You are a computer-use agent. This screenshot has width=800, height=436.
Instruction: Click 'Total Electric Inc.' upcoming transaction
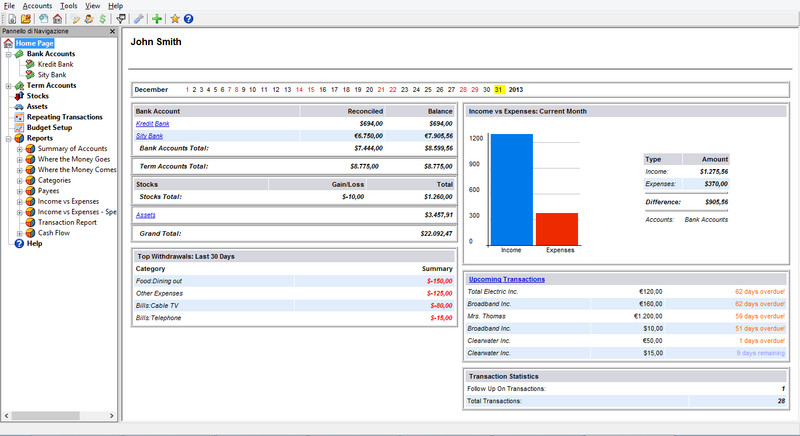click(626, 292)
